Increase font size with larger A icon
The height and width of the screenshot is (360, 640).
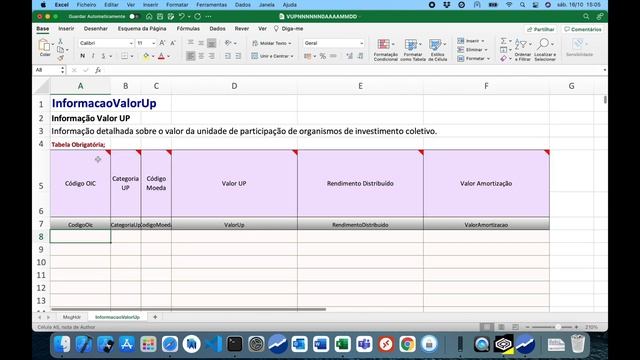162,43
